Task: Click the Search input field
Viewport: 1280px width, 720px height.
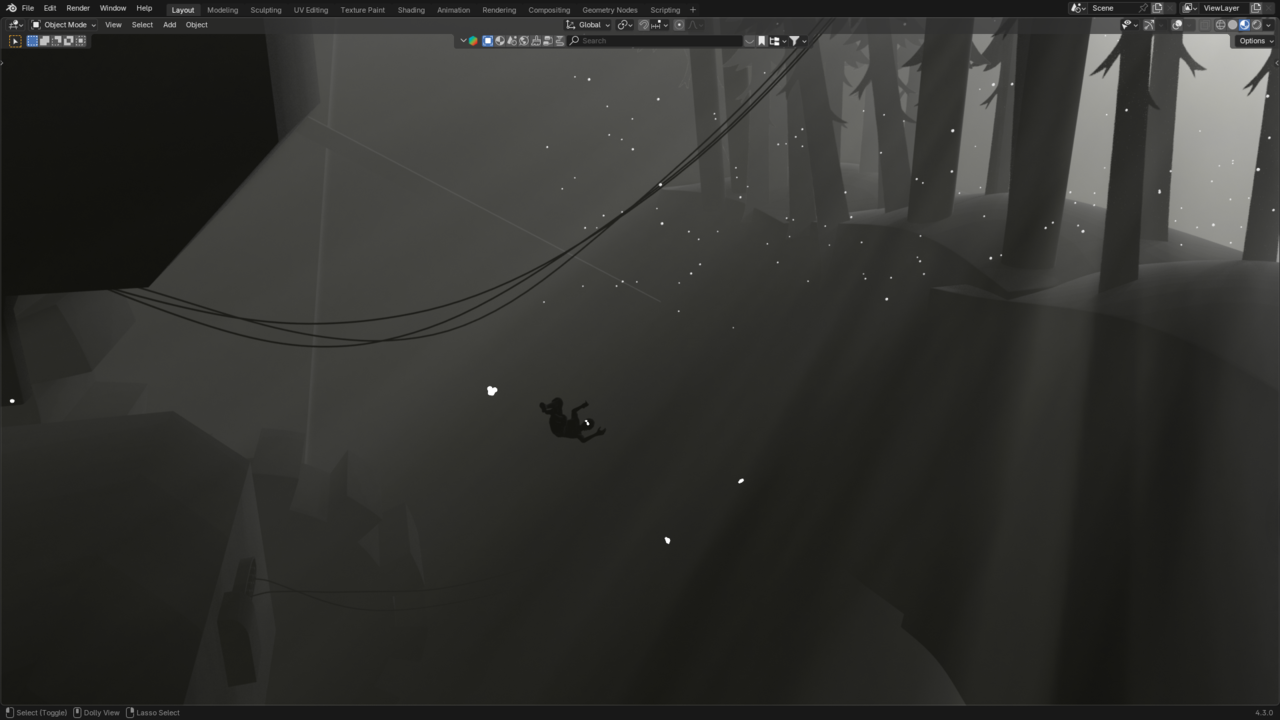Action: click(x=655, y=41)
